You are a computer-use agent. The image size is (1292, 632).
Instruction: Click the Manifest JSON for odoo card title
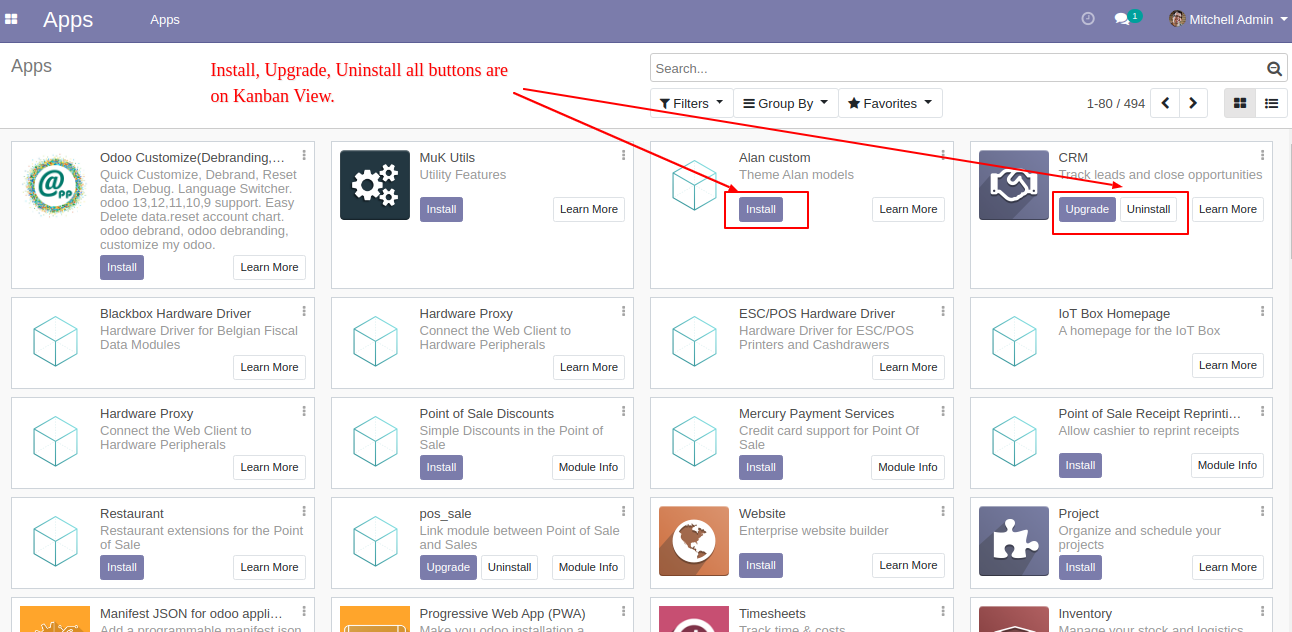(191, 614)
